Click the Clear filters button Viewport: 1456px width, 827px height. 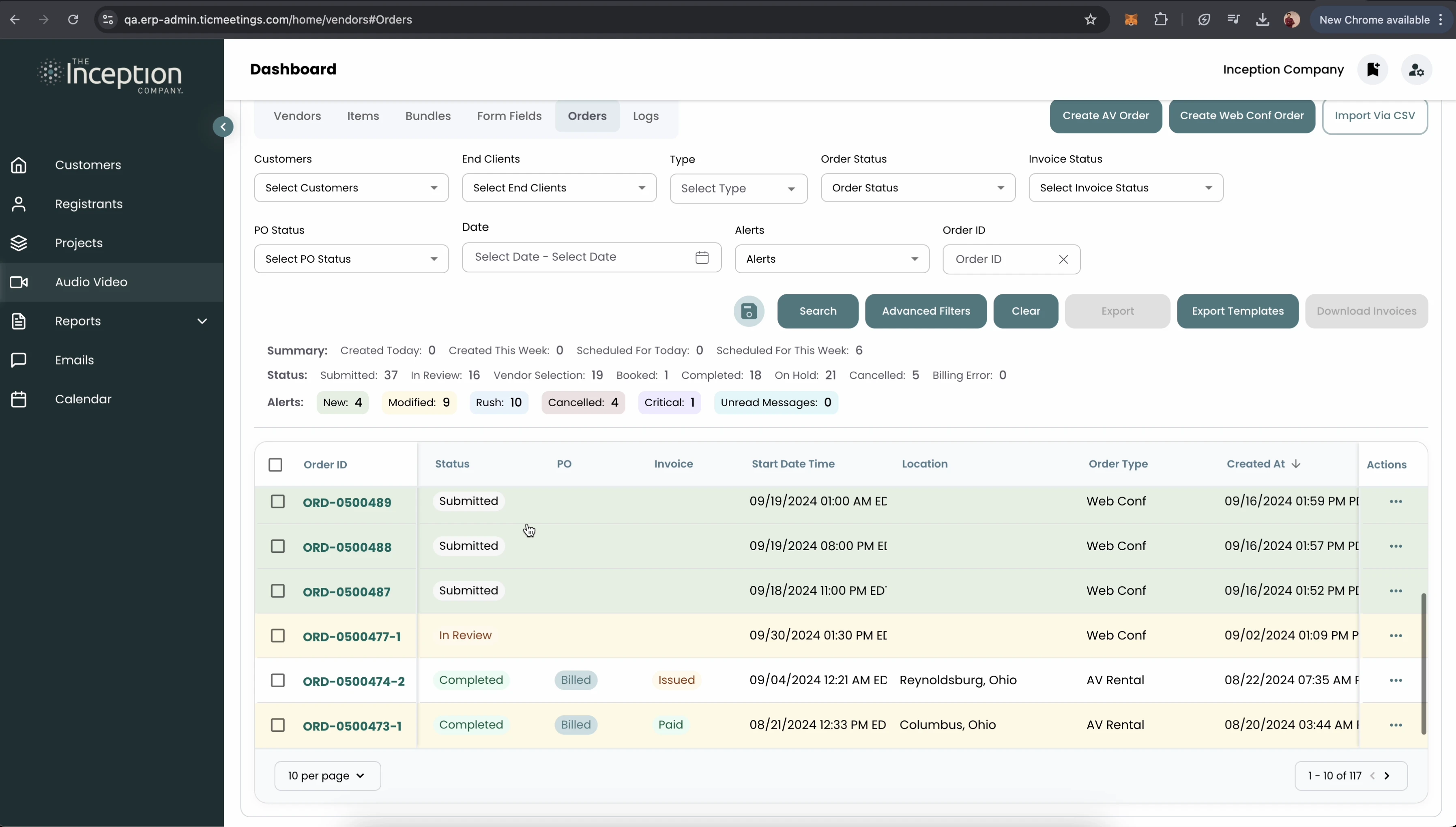(x=1025, y=311)
